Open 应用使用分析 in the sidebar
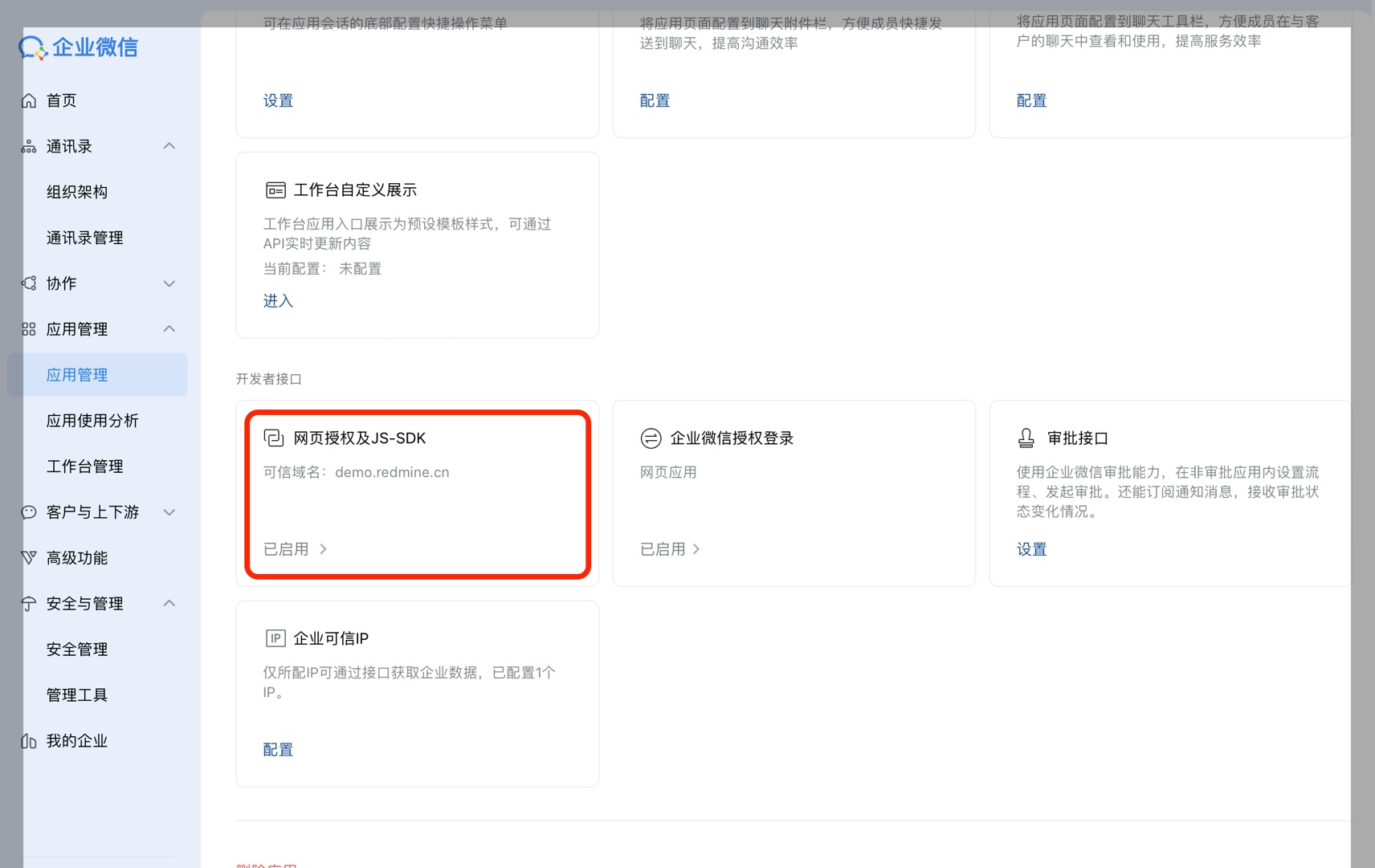Viewport: 1375px width, 868px height. [92, 421]
